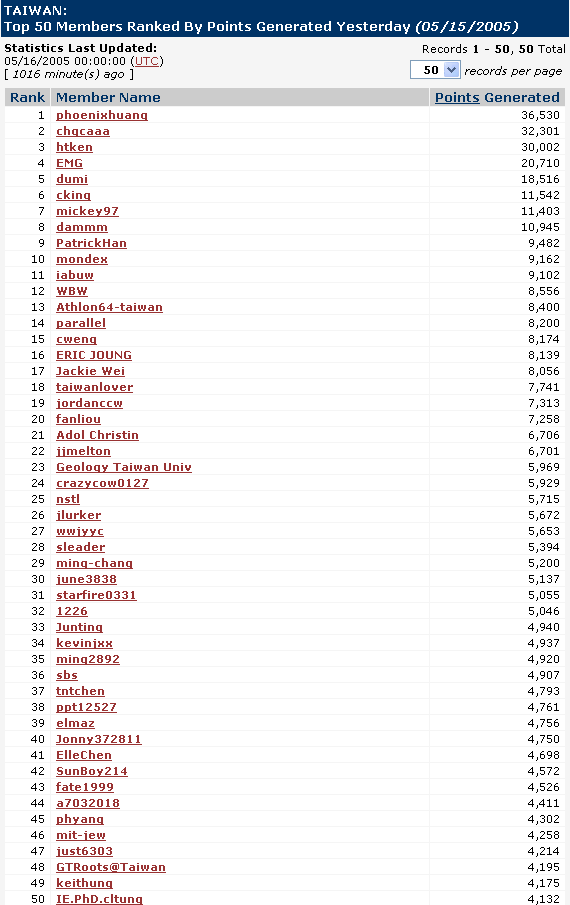This screenshot has height=905, width=570.
Task: View starfire0331's member page
Action: coord(96,595)
